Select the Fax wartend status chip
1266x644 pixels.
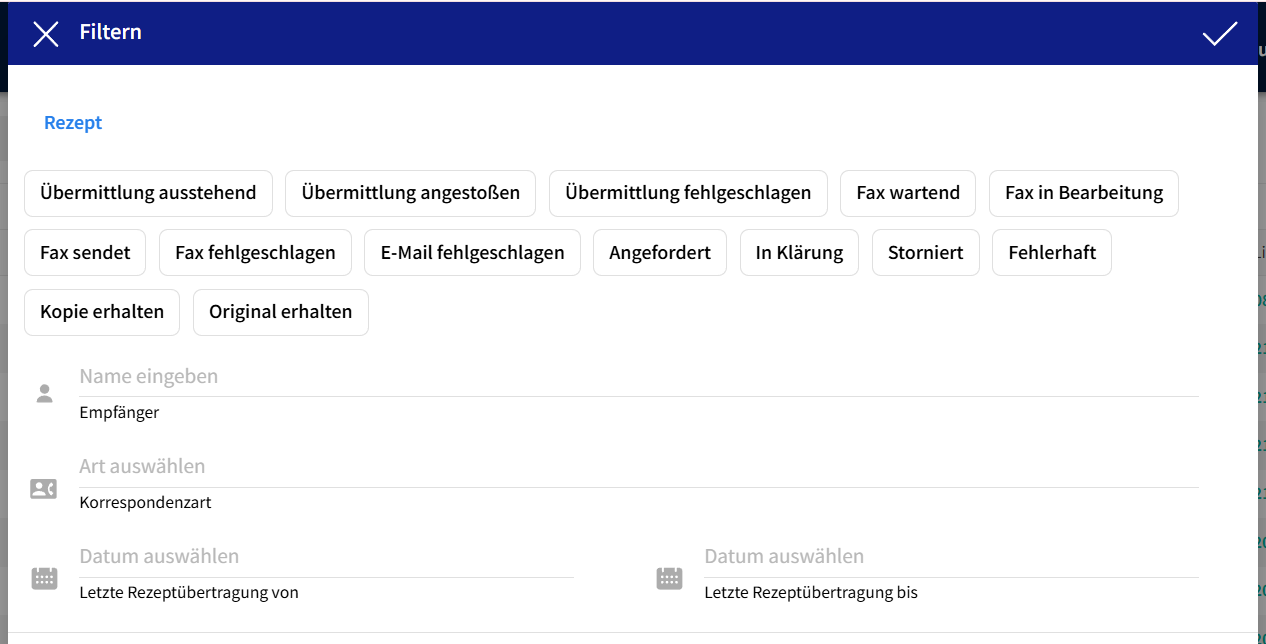click(908, 193)
